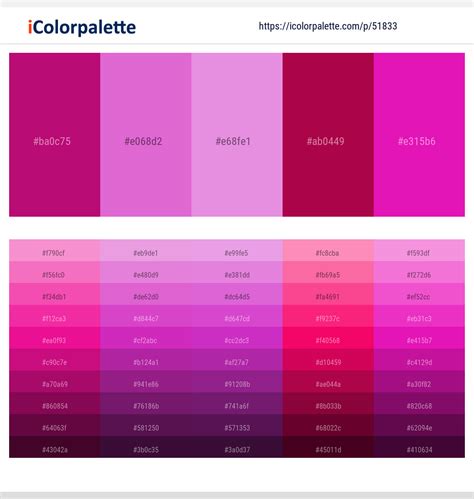Select the #e415b7 shade cell

pos(419,338)
